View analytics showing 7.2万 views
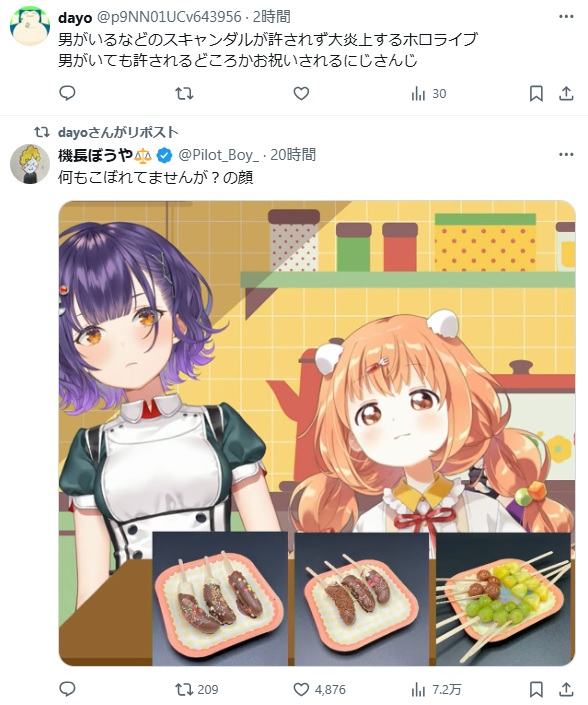Image resolution: width=588 pixels, height=705 pixels. (x=436, y=689)
